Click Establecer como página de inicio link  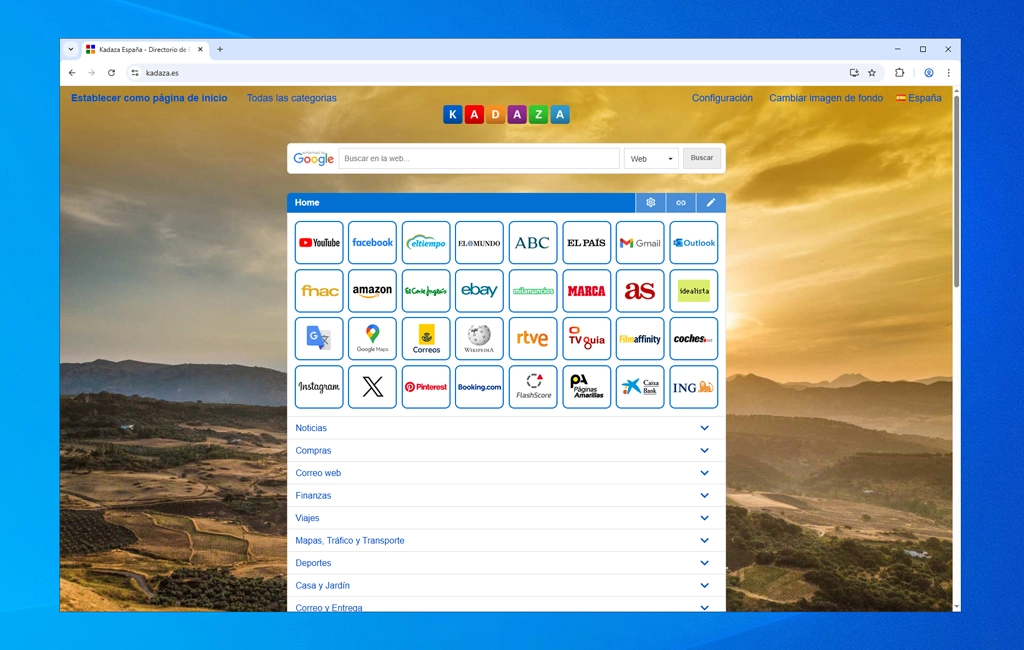[149, 98]
